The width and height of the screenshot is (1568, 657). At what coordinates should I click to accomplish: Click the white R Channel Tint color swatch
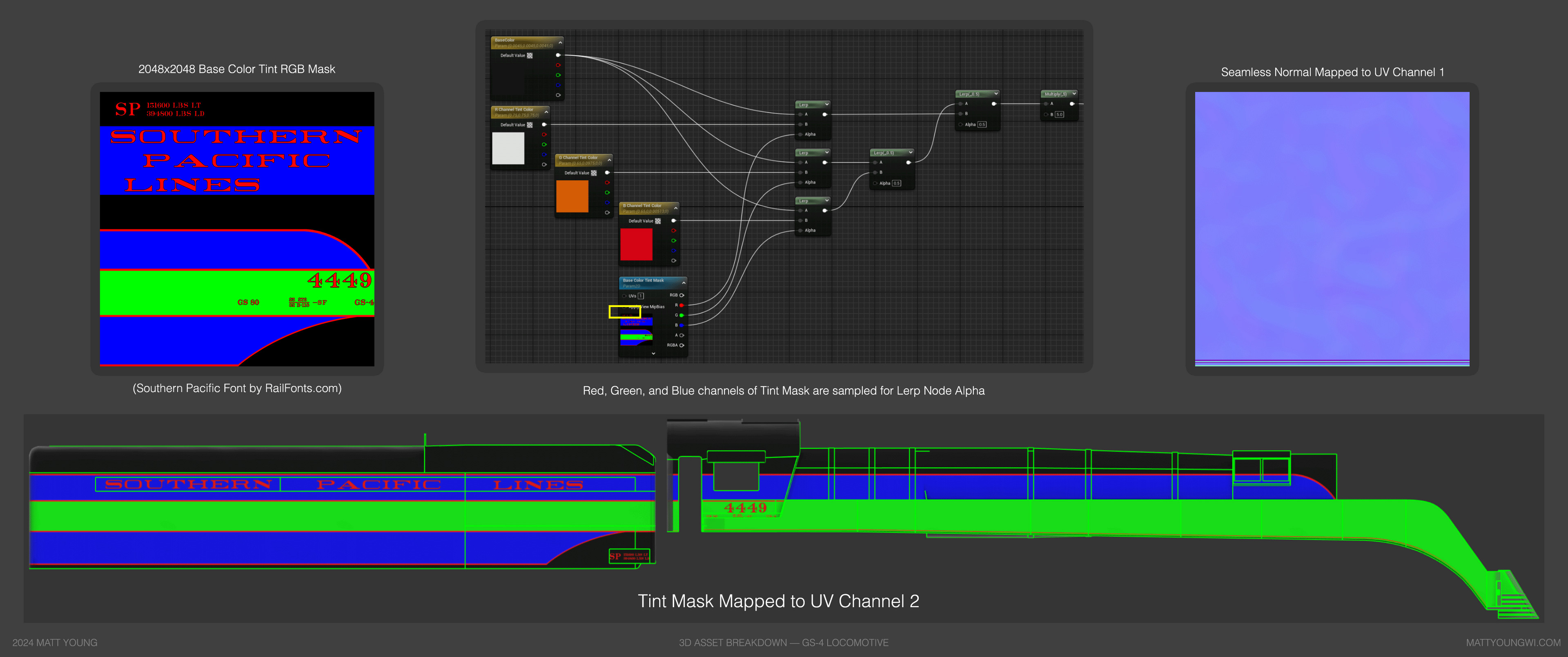508,148
